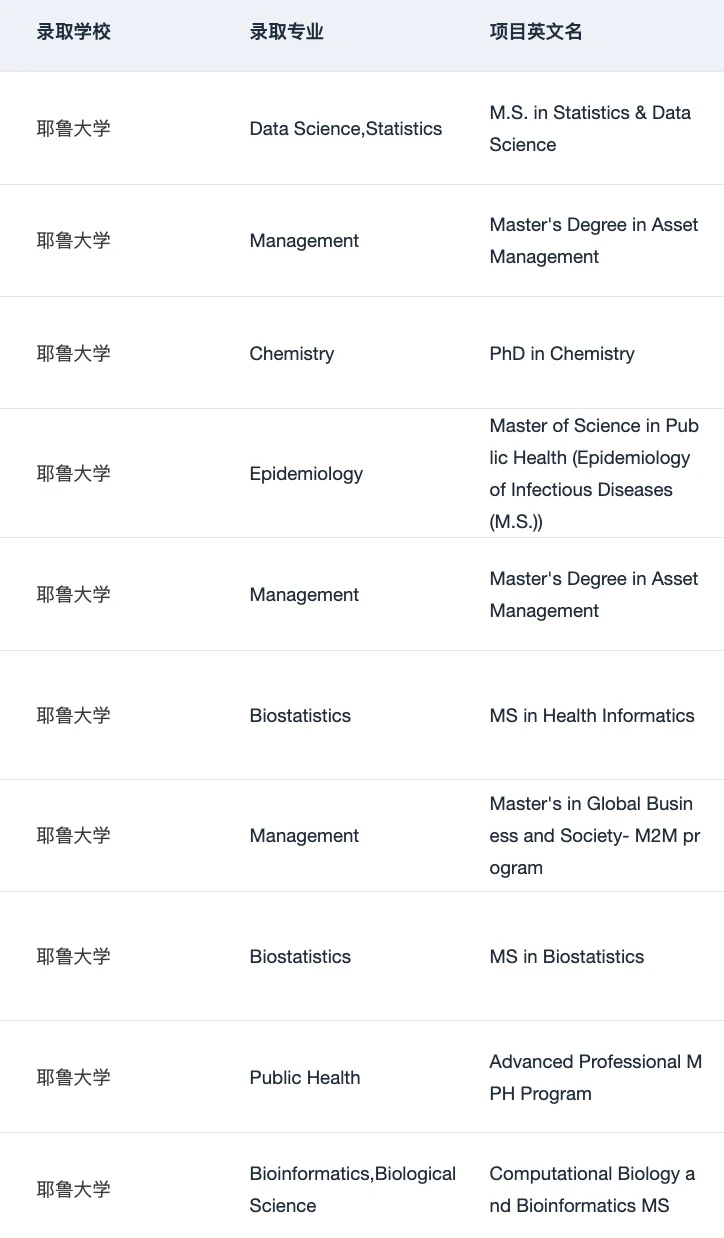Select Management cell in the M2M program row
Screen dimensions: 724x1238
click(304, 836)
